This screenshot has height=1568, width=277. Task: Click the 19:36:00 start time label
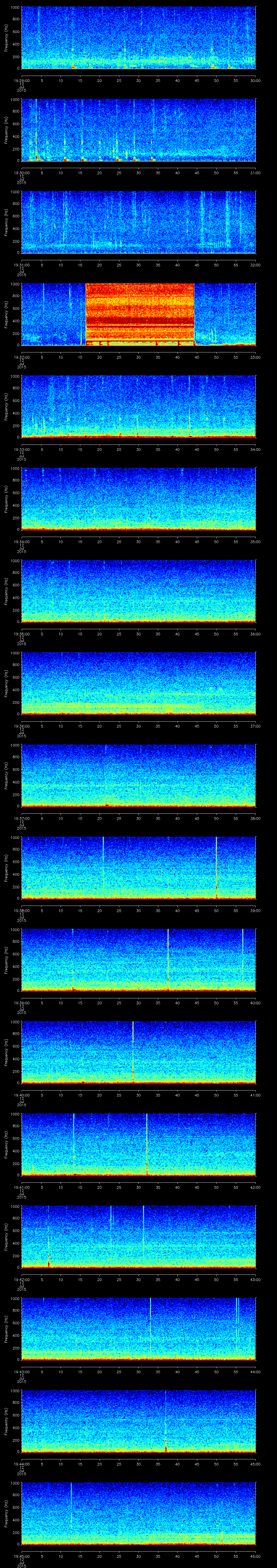point(21,726)
